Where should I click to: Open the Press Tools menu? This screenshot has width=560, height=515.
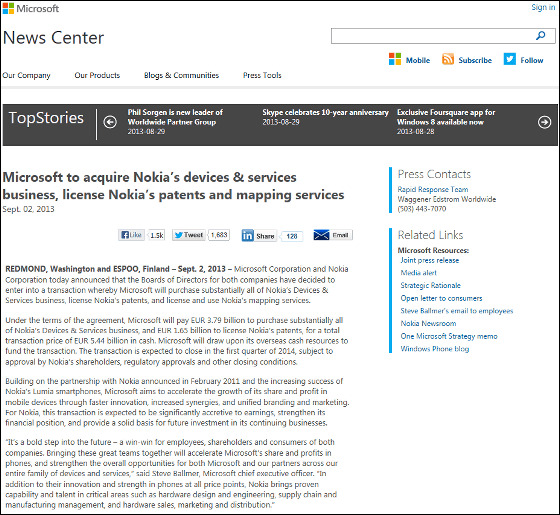262,75
